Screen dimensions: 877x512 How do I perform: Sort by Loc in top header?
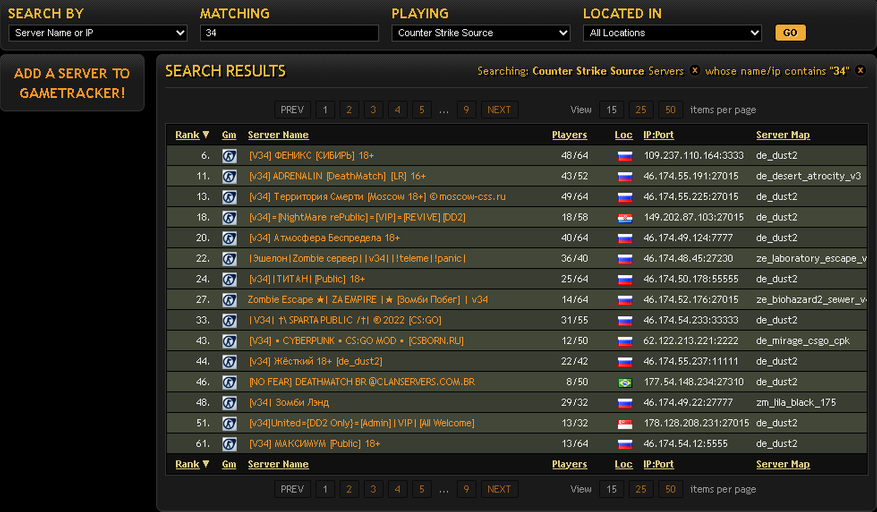coord(623,135)
